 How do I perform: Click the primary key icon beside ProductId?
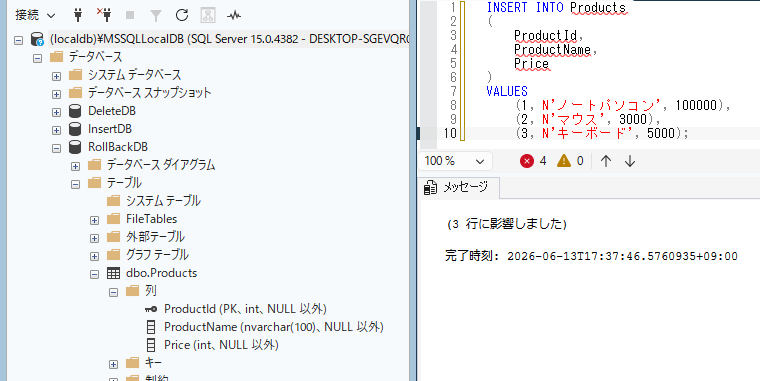151,309
